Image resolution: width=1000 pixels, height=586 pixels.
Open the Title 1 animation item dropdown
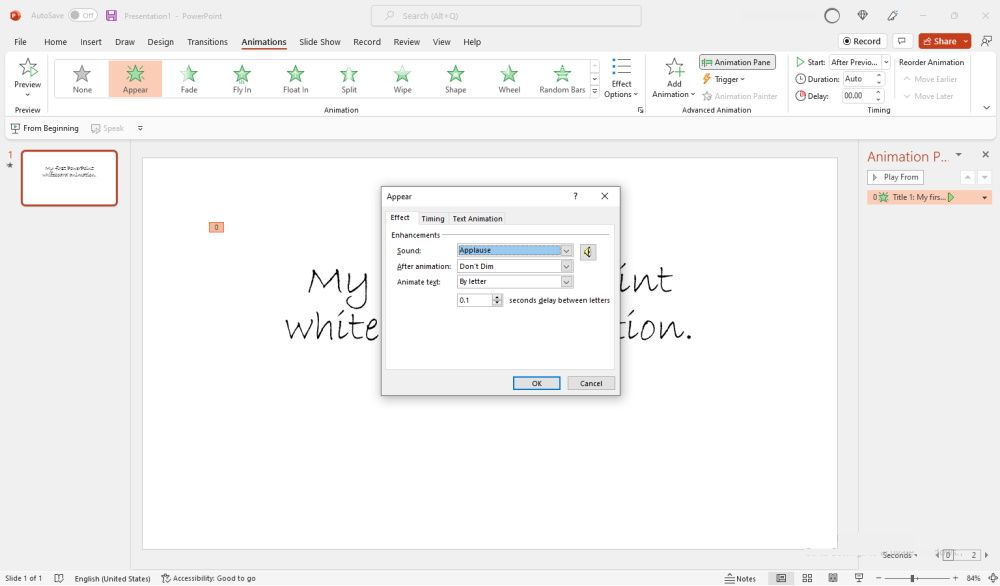click(985, 198)
